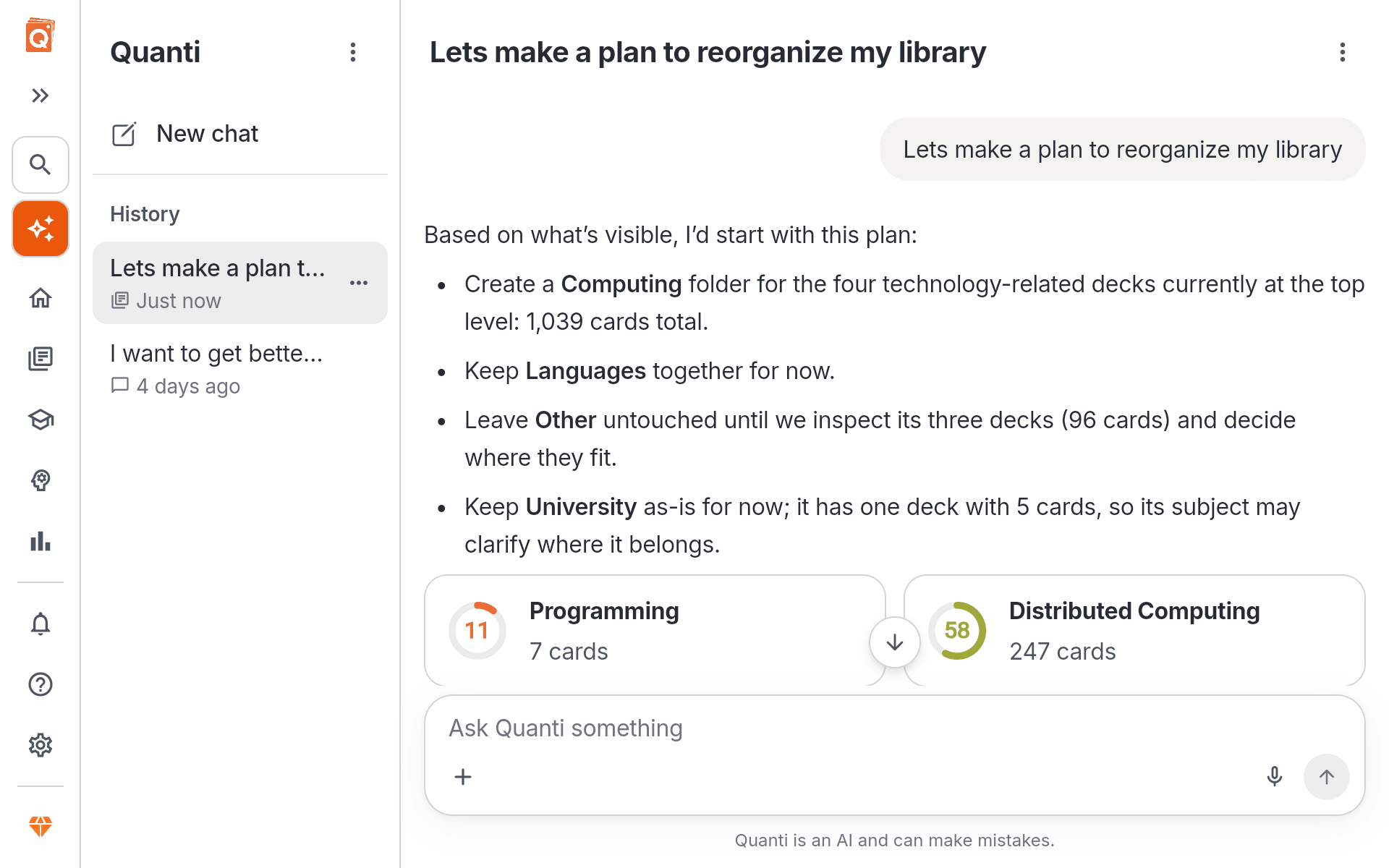Click the user message bubble

pyautogui.click(x=1122, y=150)
